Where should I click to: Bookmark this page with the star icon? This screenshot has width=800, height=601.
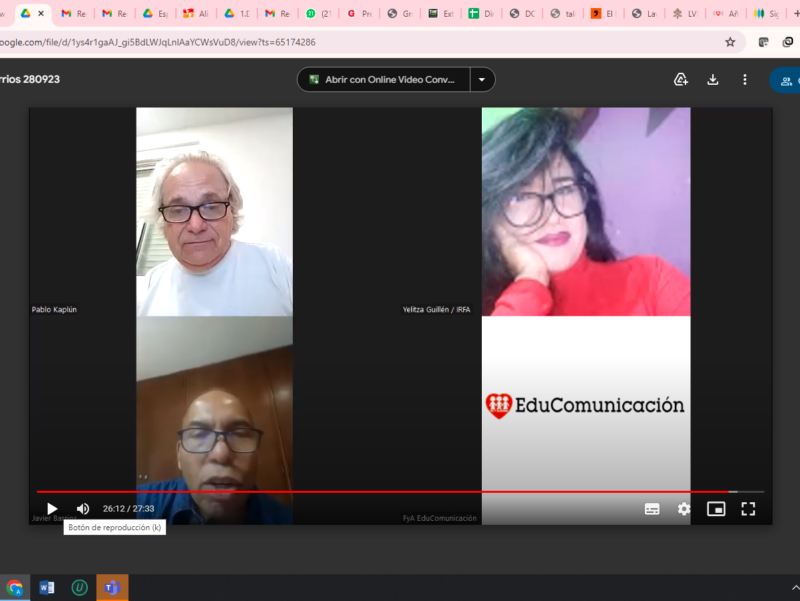(730, 42)
